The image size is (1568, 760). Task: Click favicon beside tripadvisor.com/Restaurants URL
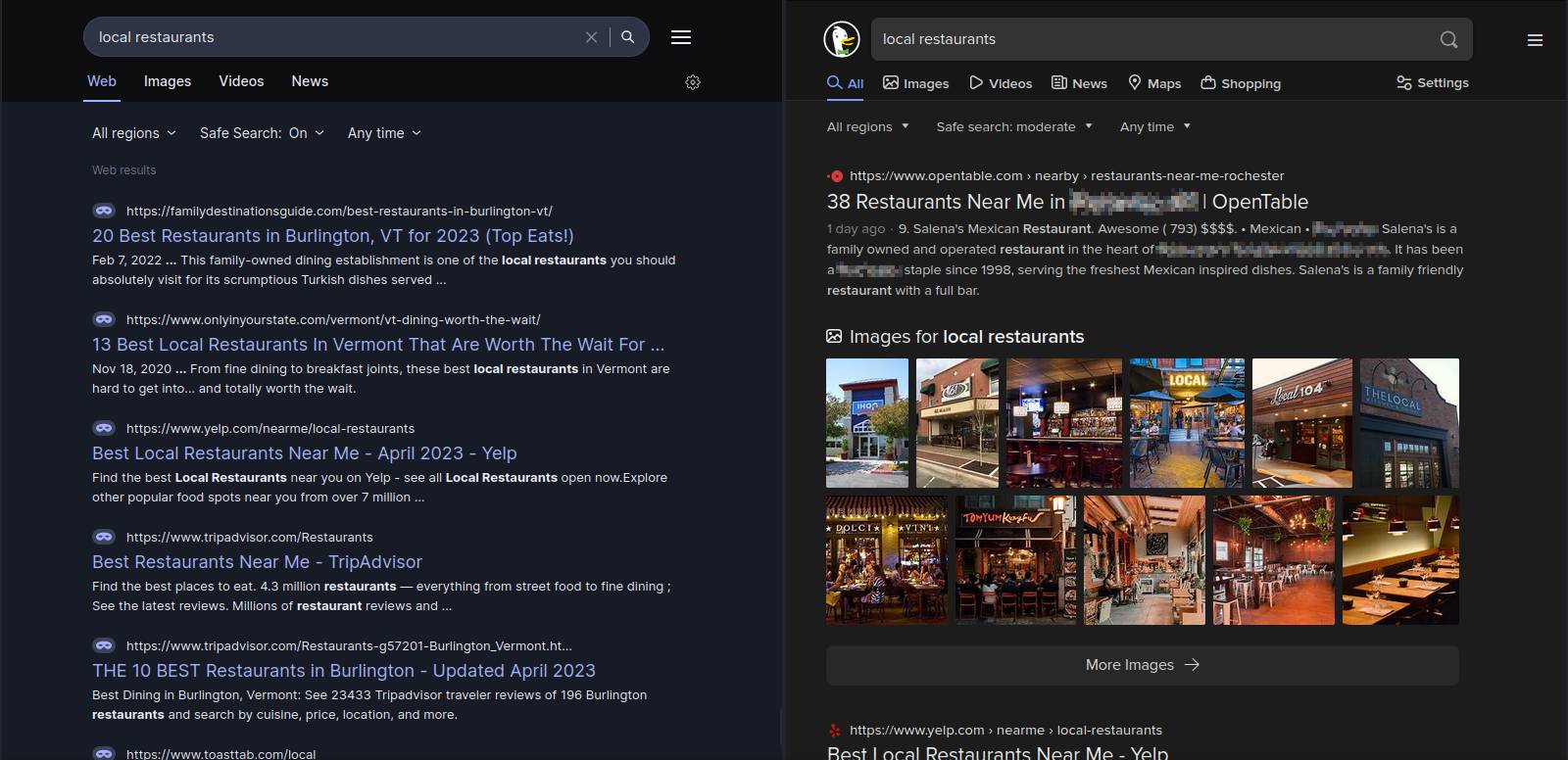[104, 537]
